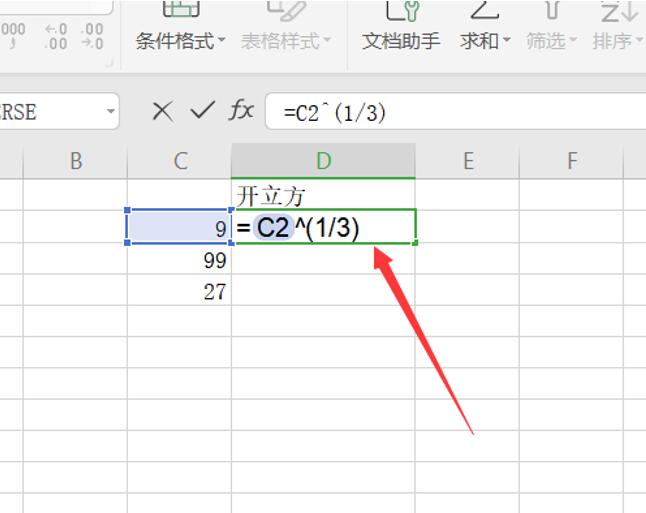646x513 pixels.
Task: Expand the 表格样式 dropdown arrow
Action: (327, 40)
